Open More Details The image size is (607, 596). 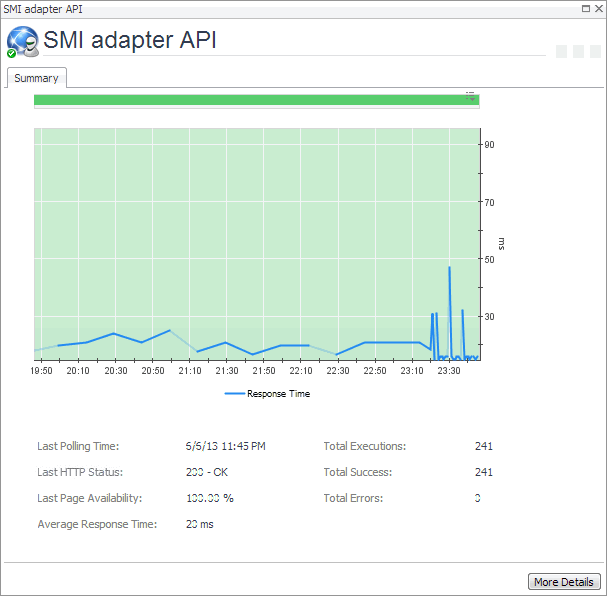[563, 582]
